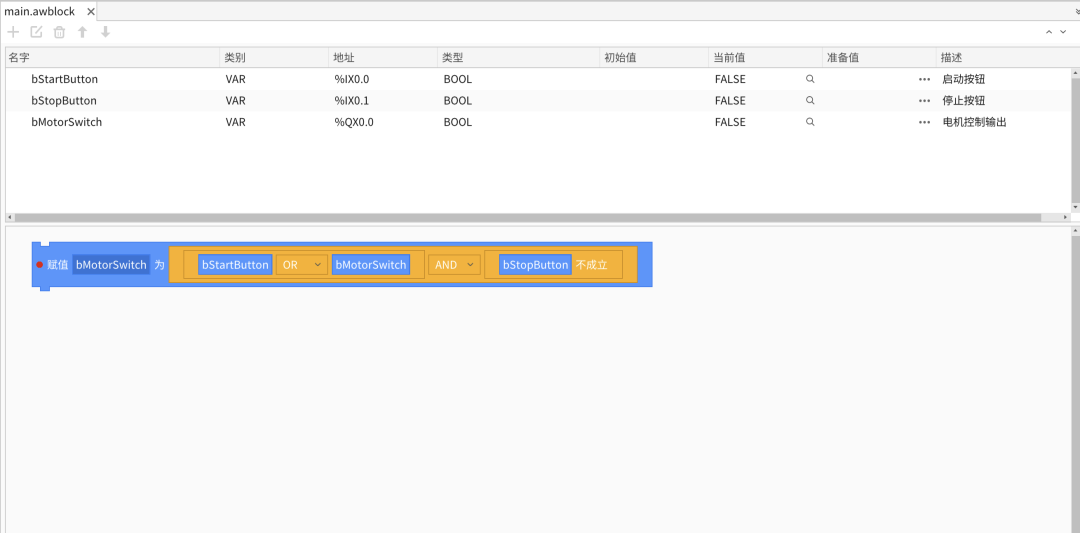Click VAR category in bStopButton row

(236, 101)
